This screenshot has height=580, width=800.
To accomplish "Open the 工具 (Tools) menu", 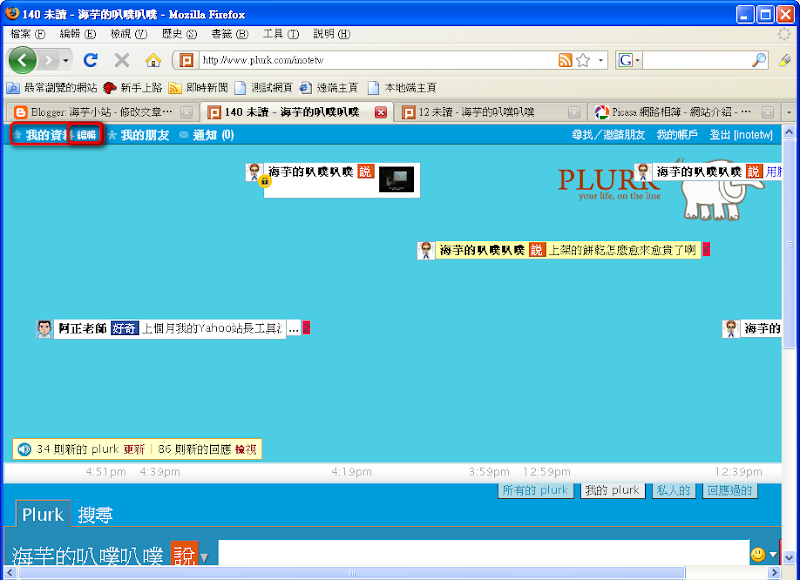I will [x=281, y=34].
